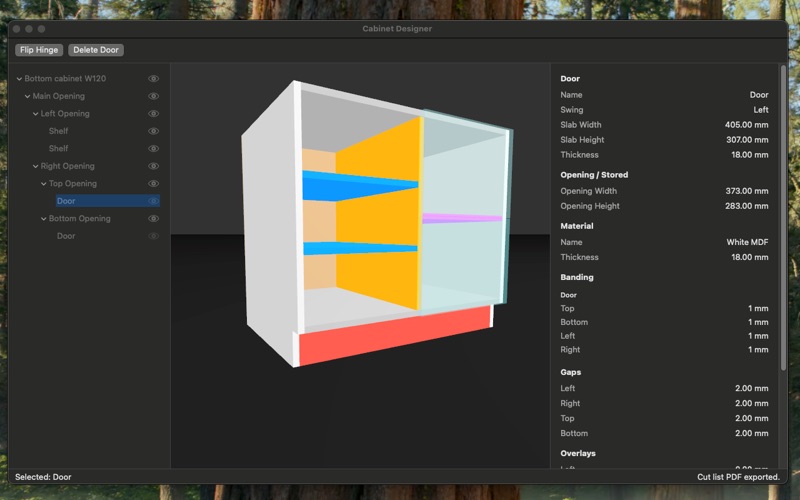
Task: Click Slab Height value 307.00 mm
Action: pyautogui.click(x=747, y=140)
